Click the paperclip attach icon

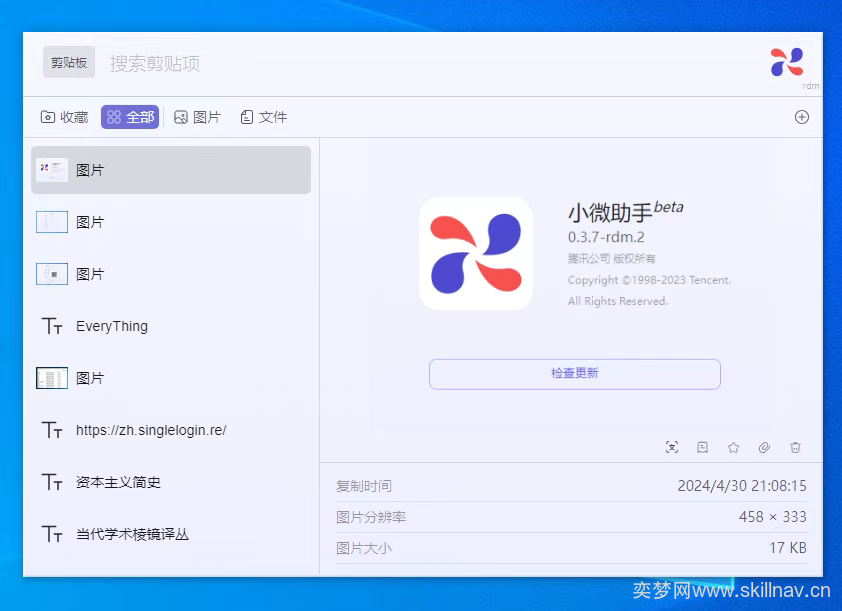coord(764,447)
